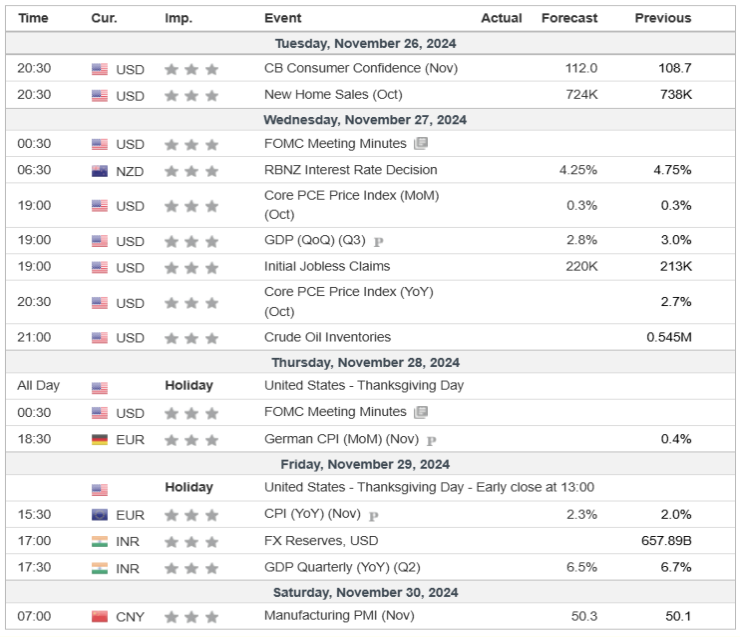The width and height of the screenshot is (740, 637).
Task: Click the importance stars for CB Consumer Confidence
Action: (191, 69)
